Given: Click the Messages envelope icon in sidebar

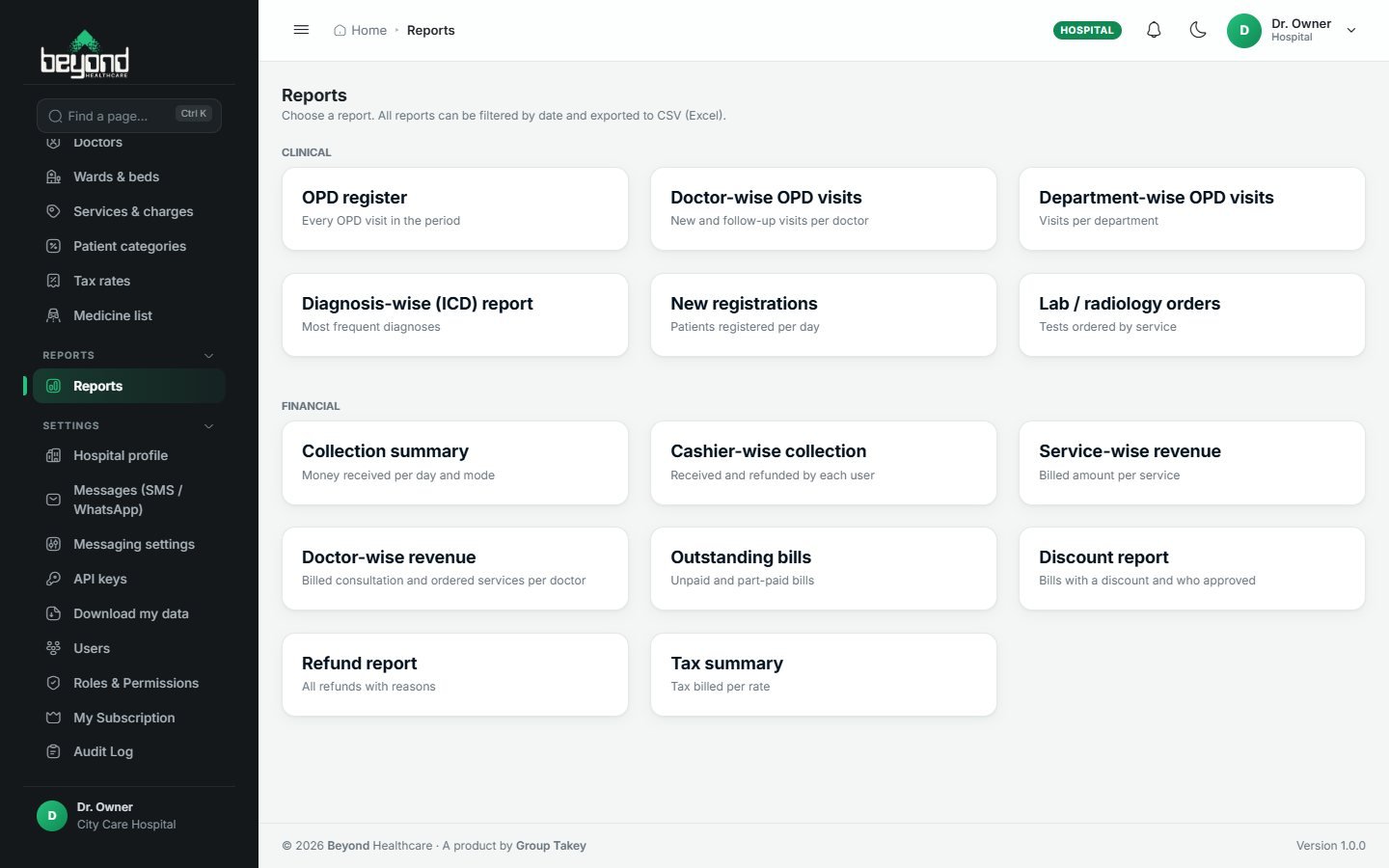Looking at the screenshot, I should pyautogui.click(x=54, y=500).
